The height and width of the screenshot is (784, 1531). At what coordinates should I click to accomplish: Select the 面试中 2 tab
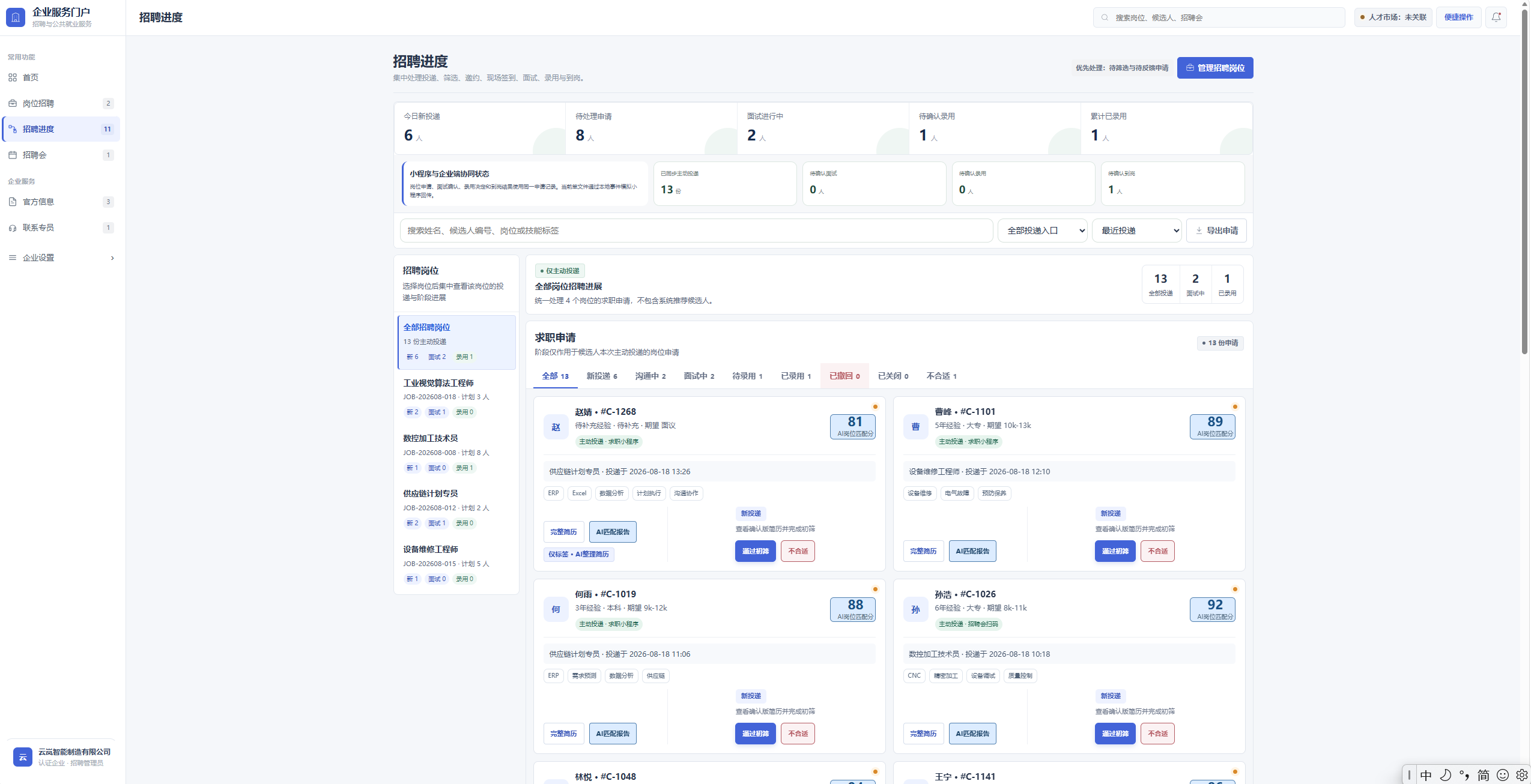(x=699, y=376)
